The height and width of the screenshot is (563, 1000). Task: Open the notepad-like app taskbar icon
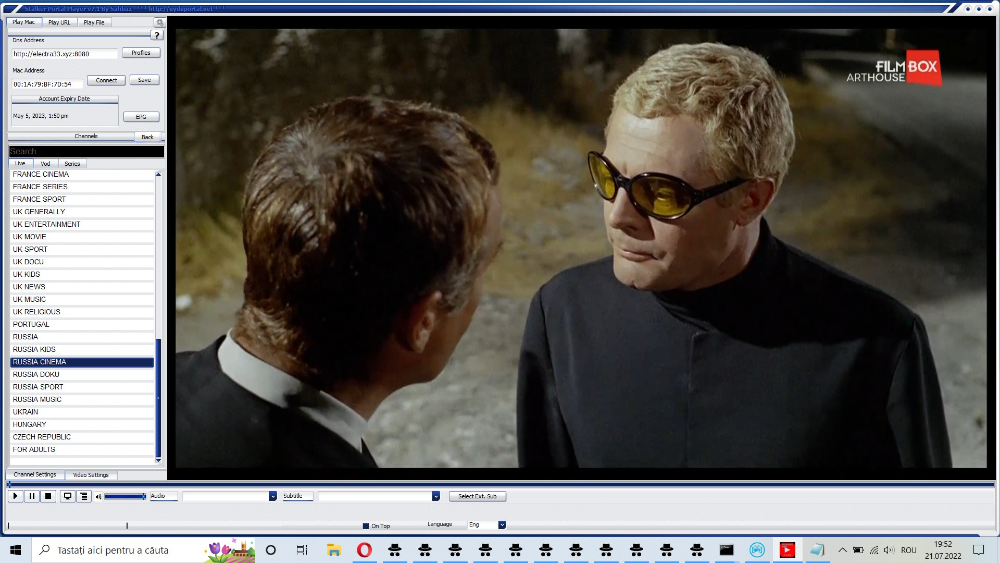point(817,550)
